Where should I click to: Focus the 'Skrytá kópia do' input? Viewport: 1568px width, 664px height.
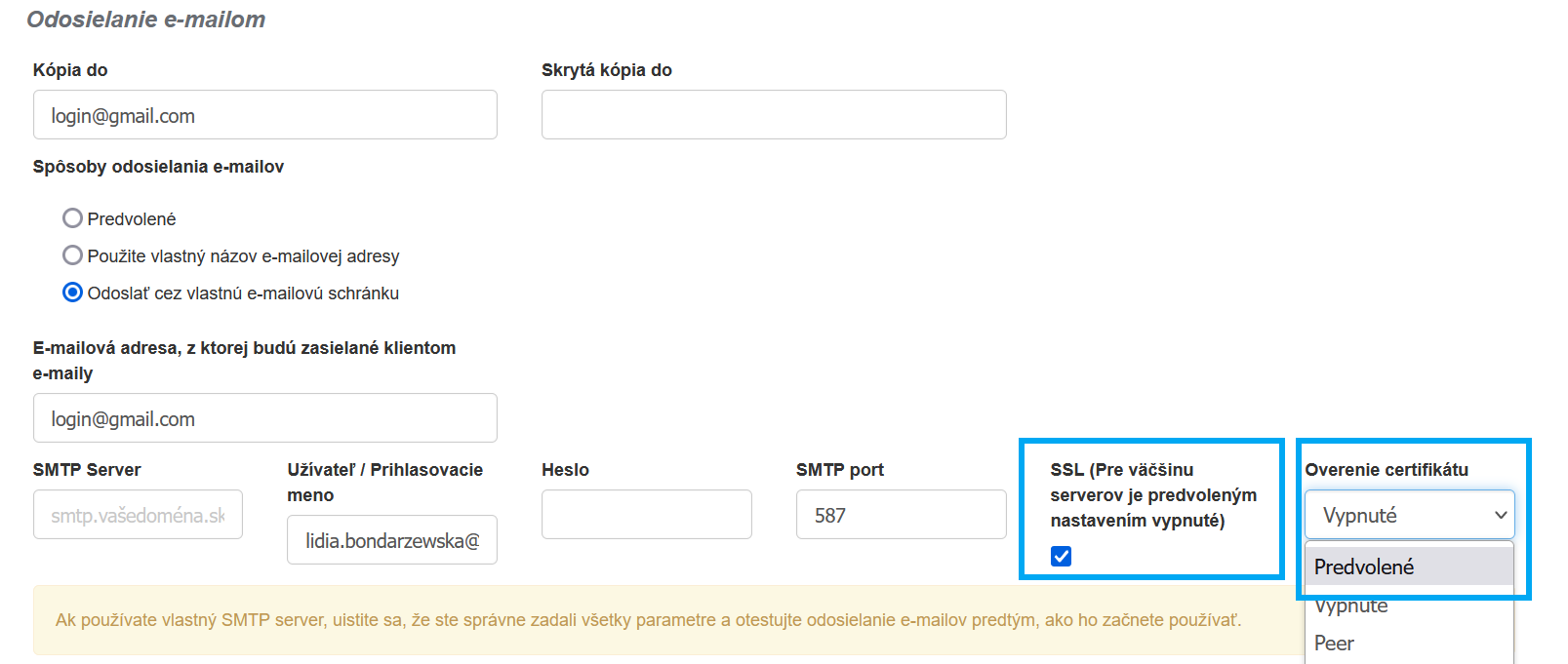774,115
